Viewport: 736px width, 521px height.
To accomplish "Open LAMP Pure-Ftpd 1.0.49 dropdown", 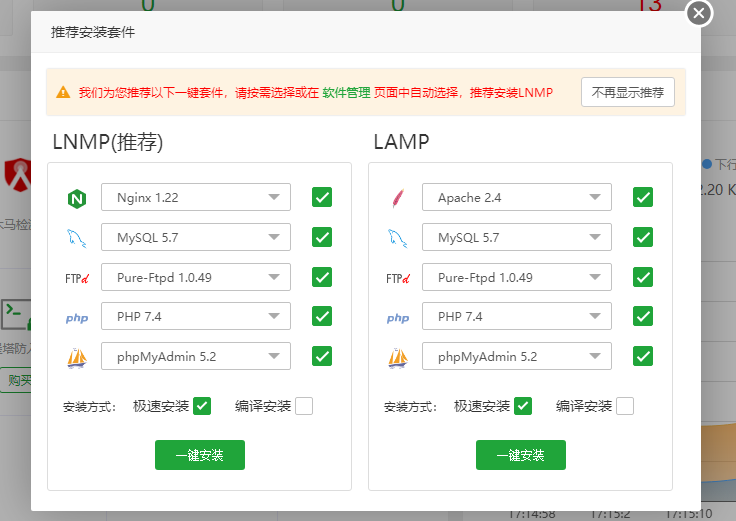I will point(517,277).
